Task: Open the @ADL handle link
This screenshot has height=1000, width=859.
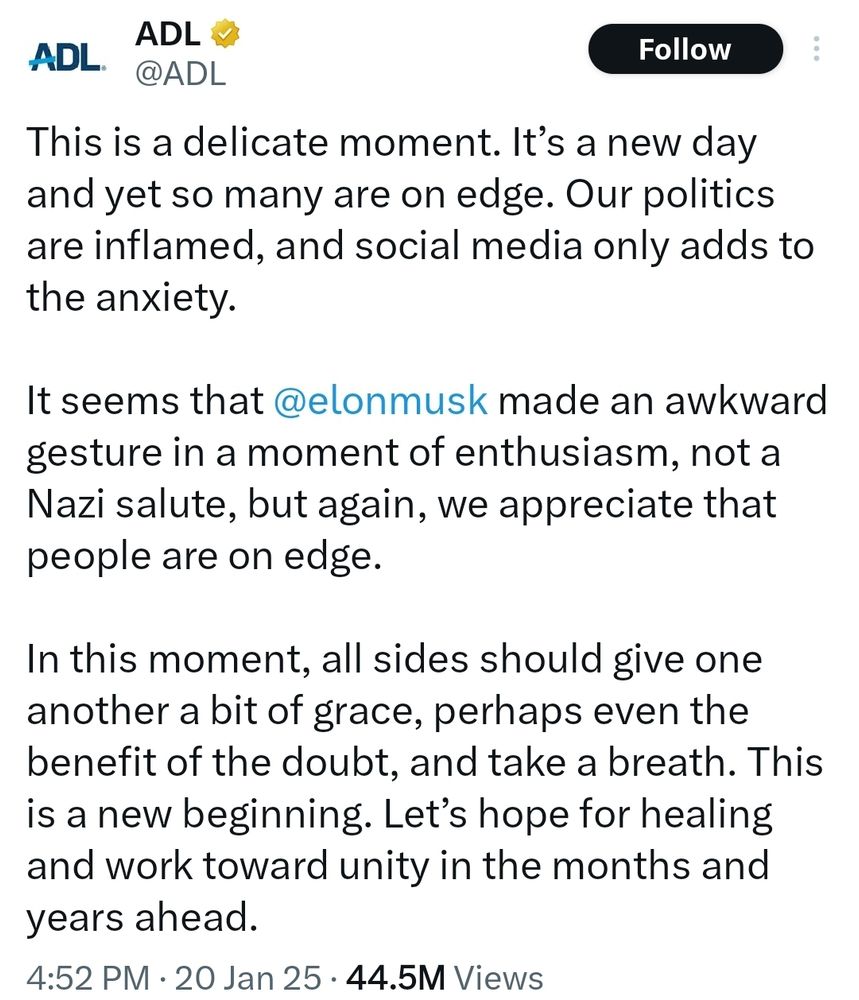Action: point(180,75)
